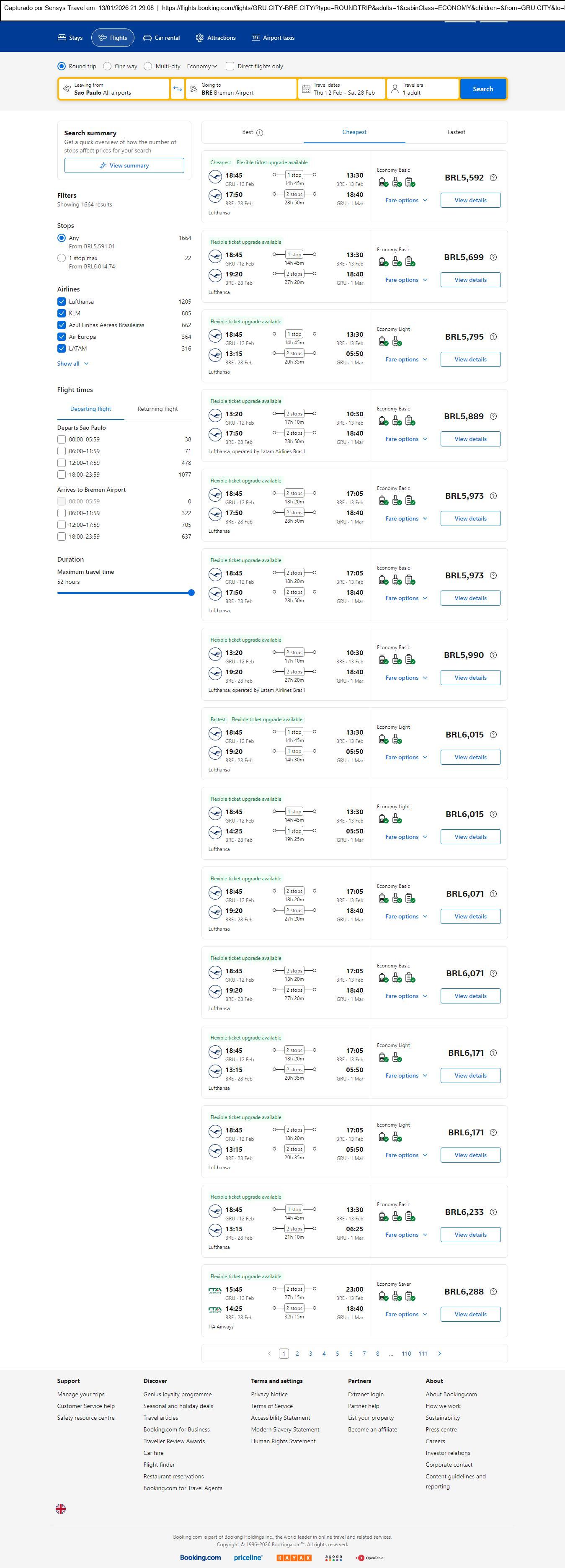This screenshot has width=565, height=1568.
Task: Enable the Direct flights only checkbox
Action: point(230,66)
